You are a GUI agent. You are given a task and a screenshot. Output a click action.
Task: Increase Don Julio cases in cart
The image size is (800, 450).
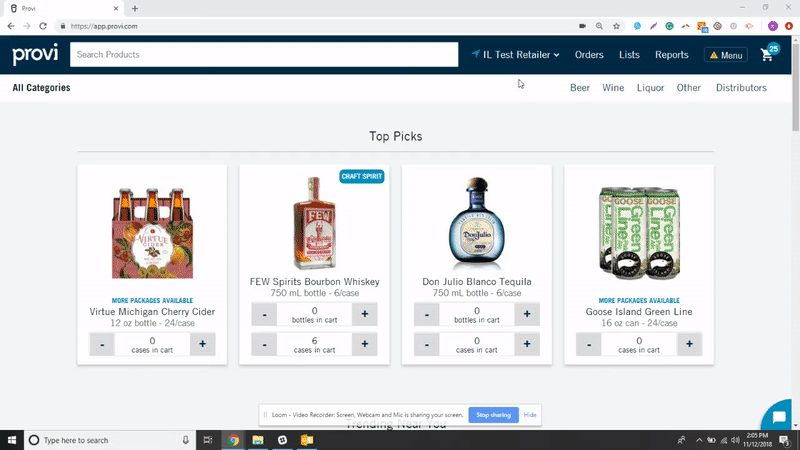[527, 344]
